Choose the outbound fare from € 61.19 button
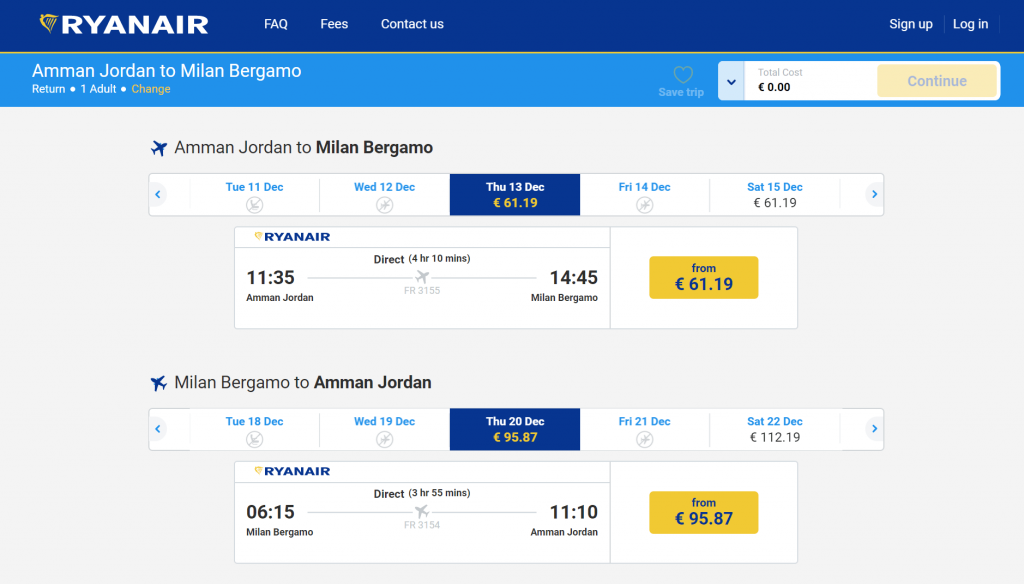This screenshot has width=1024, height=584. (704, 277)
